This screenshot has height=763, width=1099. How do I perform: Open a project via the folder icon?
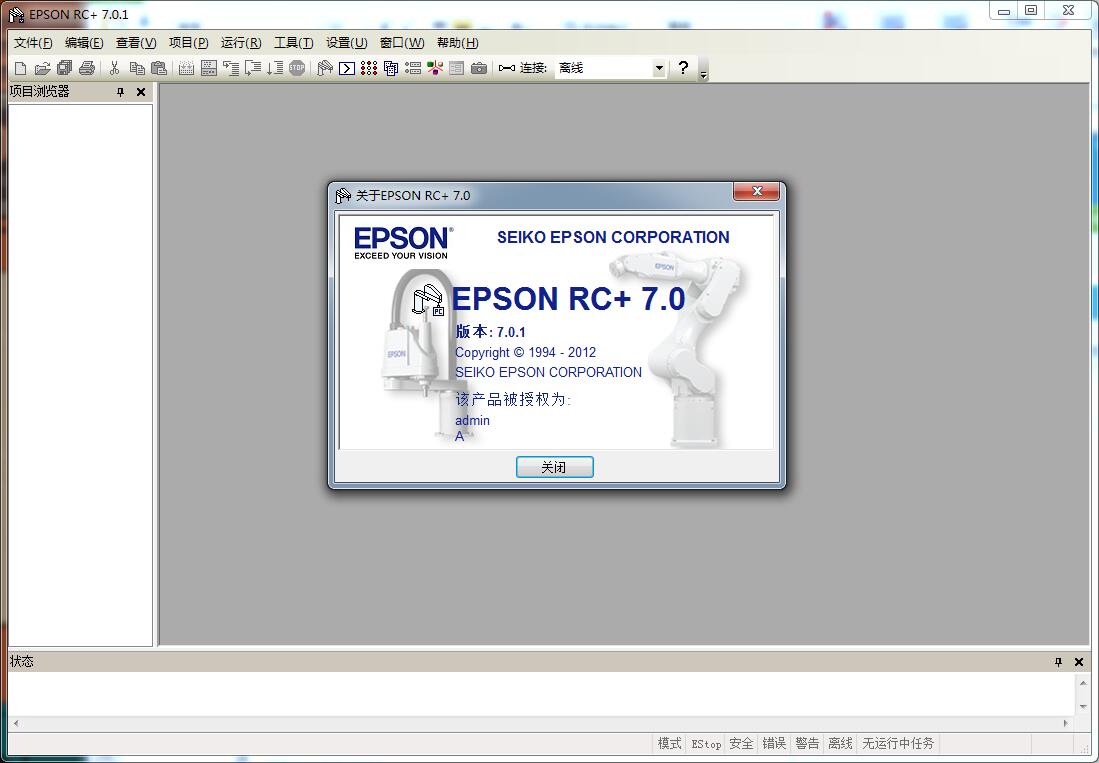pyautogui.click(x=42, y=68)
